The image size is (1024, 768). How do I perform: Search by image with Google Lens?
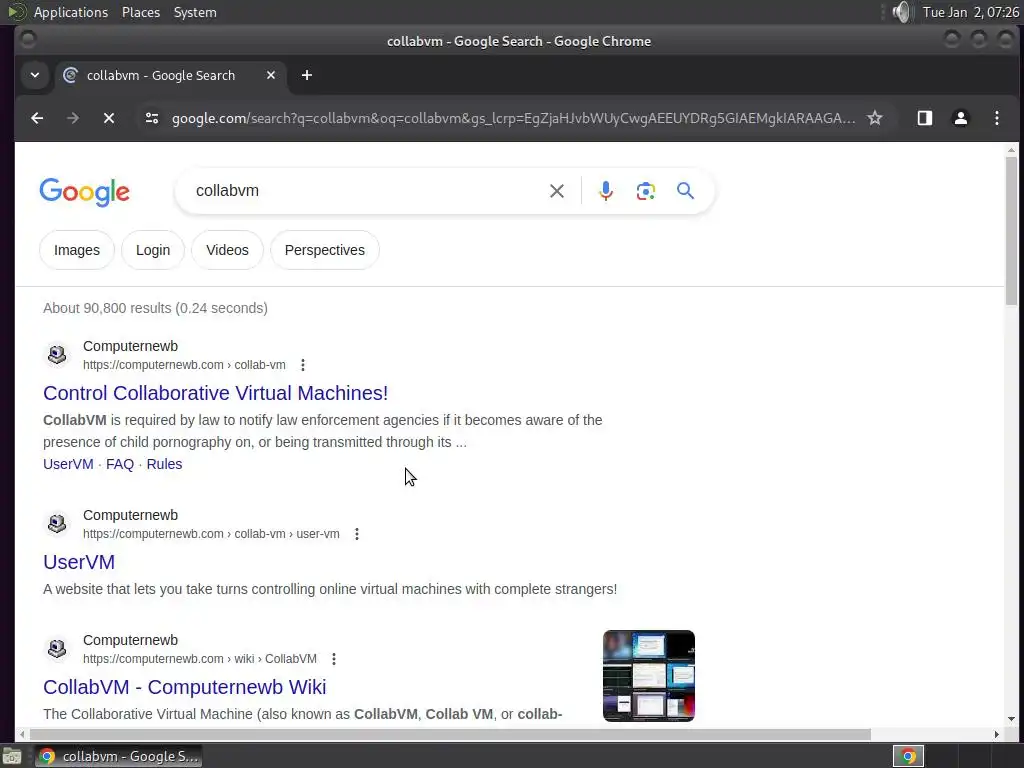coord(646,191)
